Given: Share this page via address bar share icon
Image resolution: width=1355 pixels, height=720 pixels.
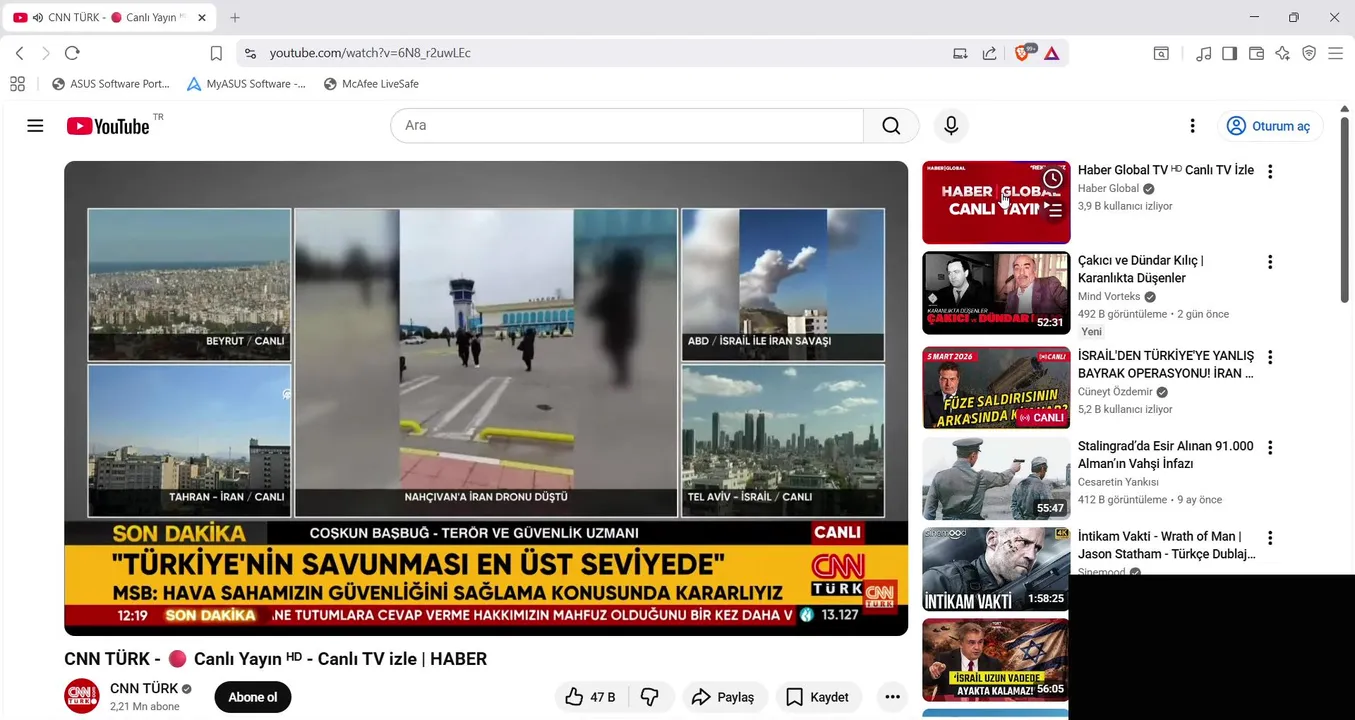Looking at the screenshot, I should coord(989,53).
